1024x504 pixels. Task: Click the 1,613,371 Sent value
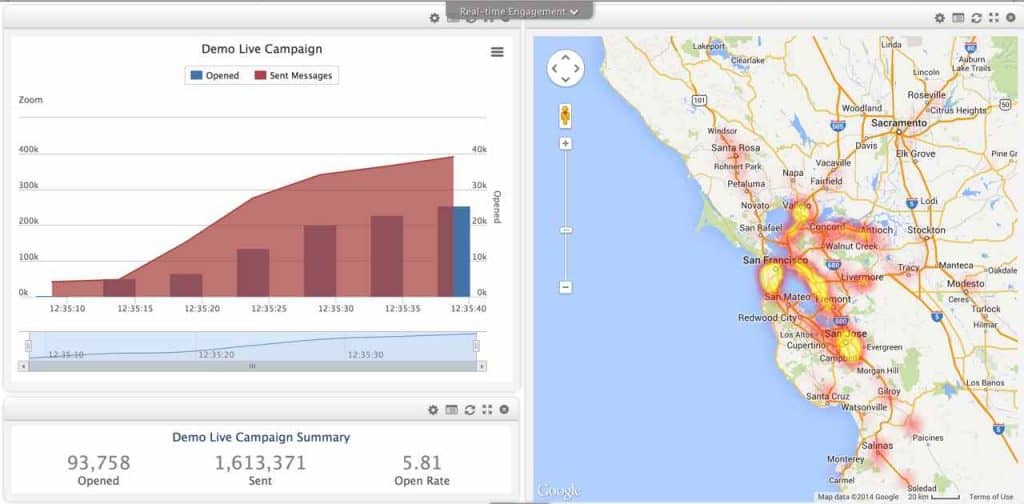pyautogui.click(x=261, y=463)
